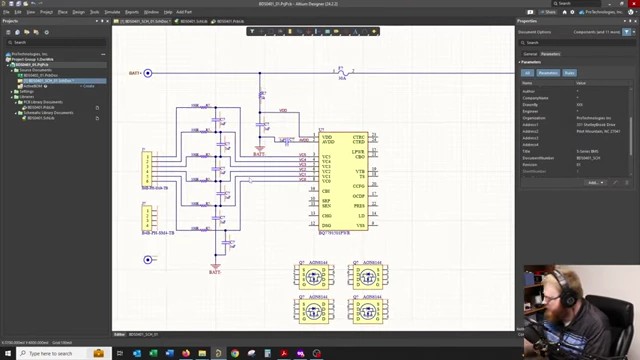This screenshot has width=640, height=360.
Task: Open the Add dropdown in Properties panel
Action: point(596,182)
